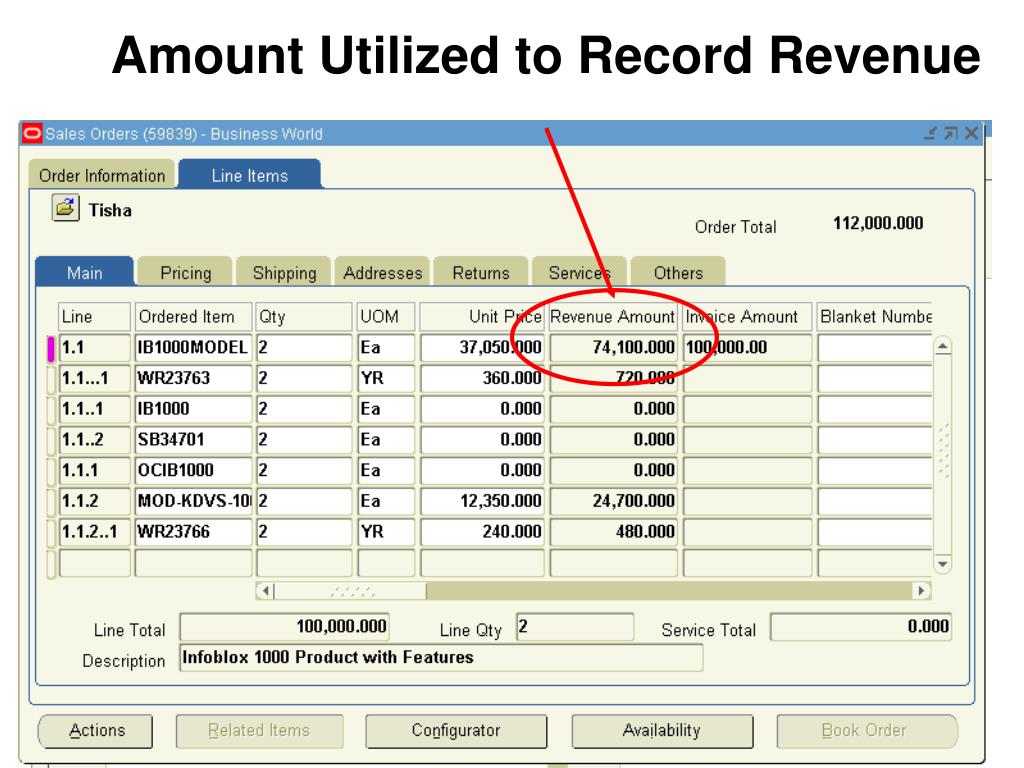Click the Revenue Amount cell 24,700.000

coord(613,501)
